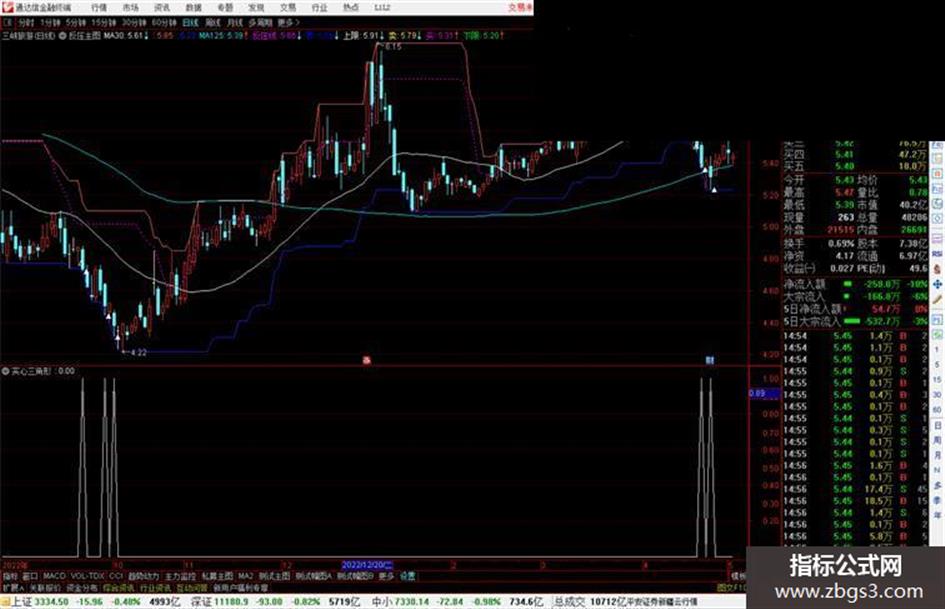Open the 发现 menu
Image resolution: width=945 pixels, height=609 pixels.
coord(256,7)
